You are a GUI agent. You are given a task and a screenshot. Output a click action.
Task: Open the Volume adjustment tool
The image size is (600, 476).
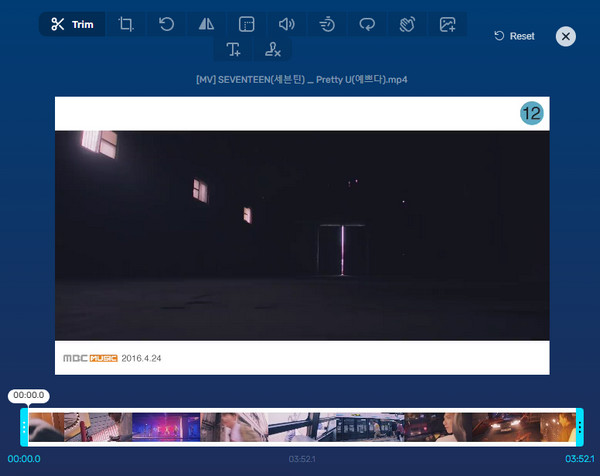[x=287, y=24]
